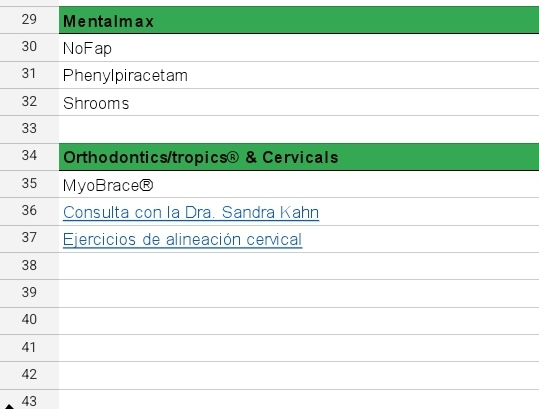Select the Phenylpiracetam cell
539x409 pixels.
click(299, 75)
